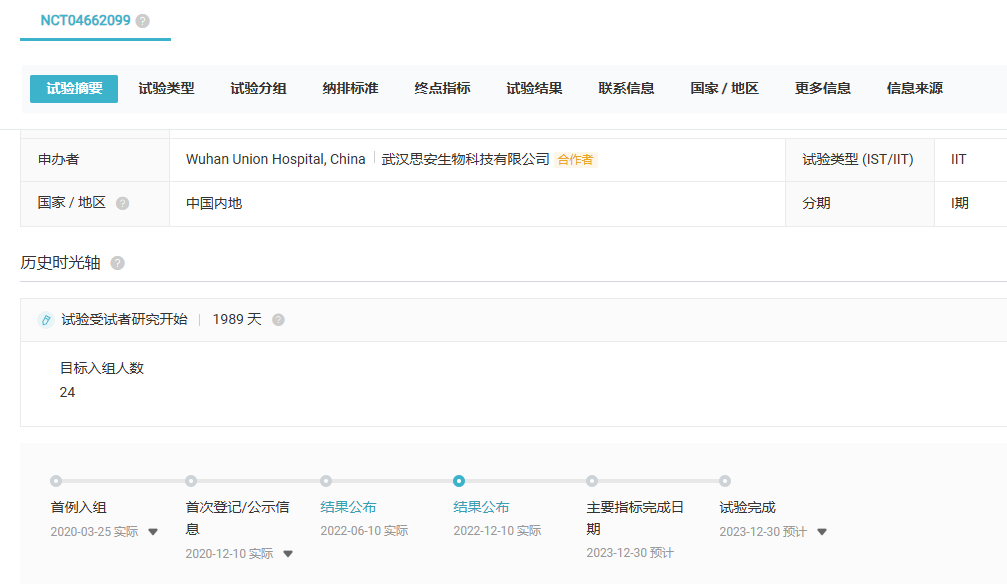The image size is (1007, 584).
Task: Switch to the 试验类型 tab
Action: point(166,88)
